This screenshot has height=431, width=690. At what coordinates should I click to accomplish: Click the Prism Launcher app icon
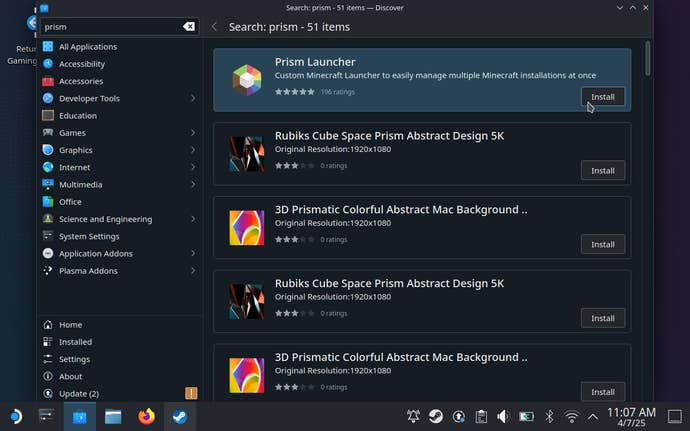point(246,80)
